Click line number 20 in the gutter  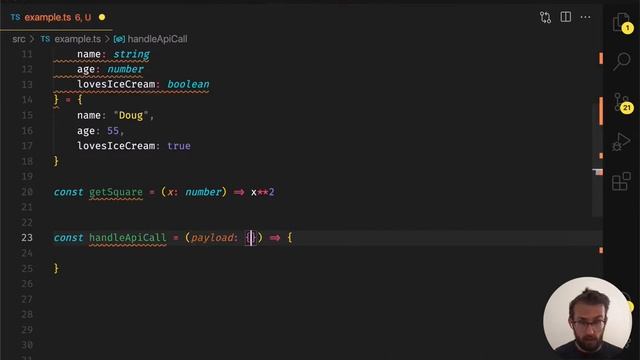pos(27,192)
